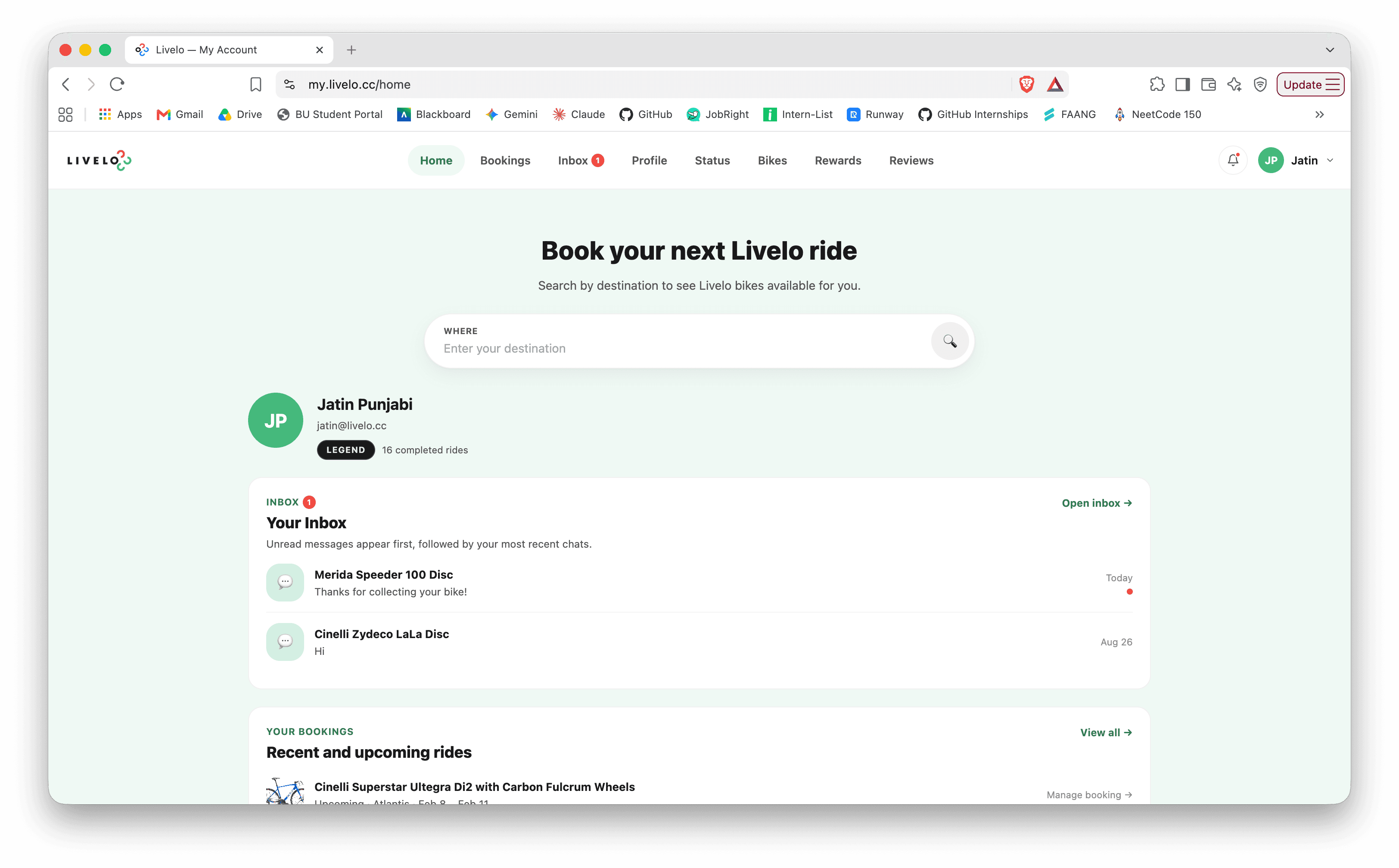Follow the View all bookings link
1399x868 pixels.
1106,732
